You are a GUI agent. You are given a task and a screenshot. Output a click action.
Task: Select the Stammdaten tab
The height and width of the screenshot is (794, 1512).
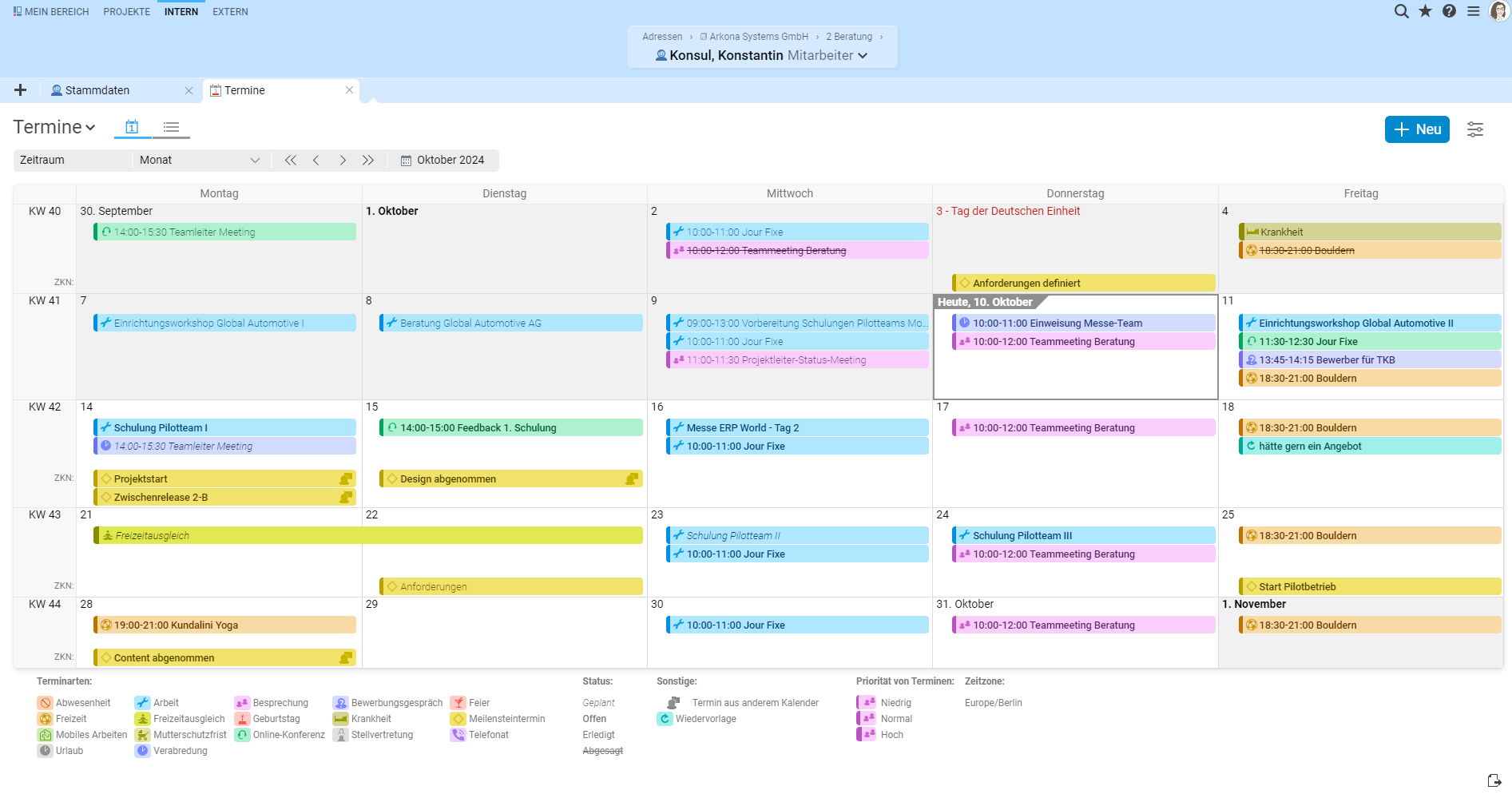[97, 91]
